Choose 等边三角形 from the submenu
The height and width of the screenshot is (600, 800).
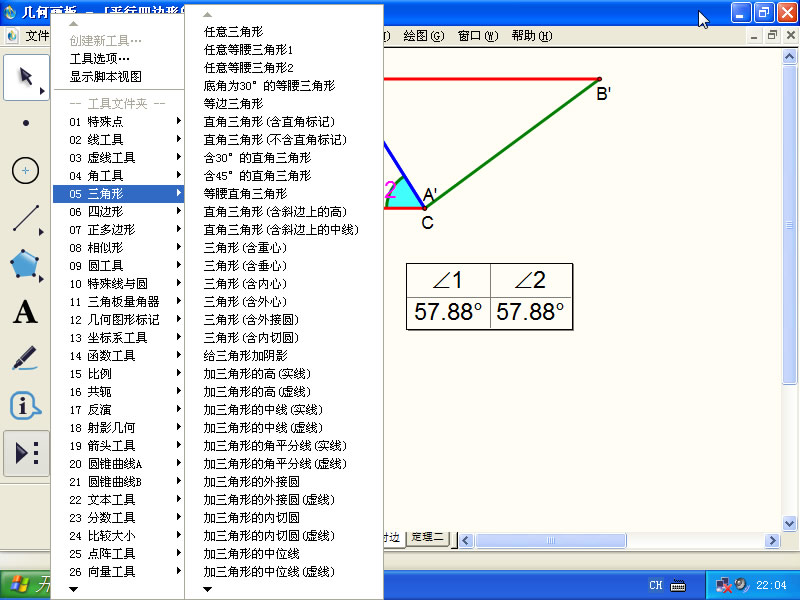[233, 104]
